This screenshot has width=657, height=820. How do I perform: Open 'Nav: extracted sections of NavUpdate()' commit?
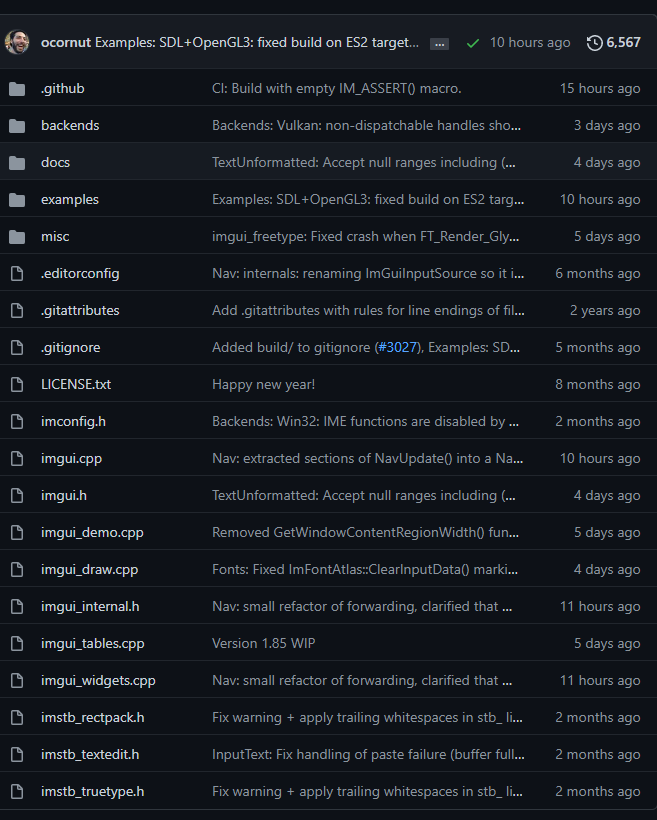(x=367, y=459)
